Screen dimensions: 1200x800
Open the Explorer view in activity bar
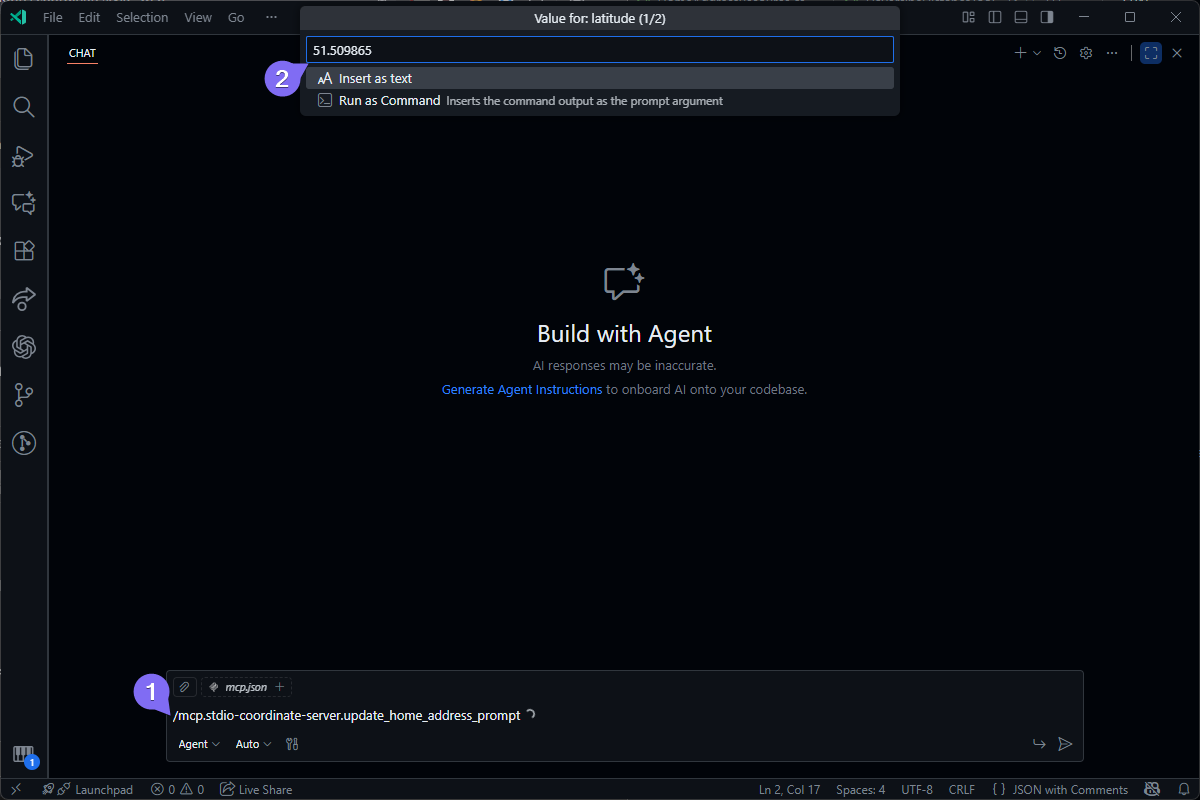(x=24, y=59)
